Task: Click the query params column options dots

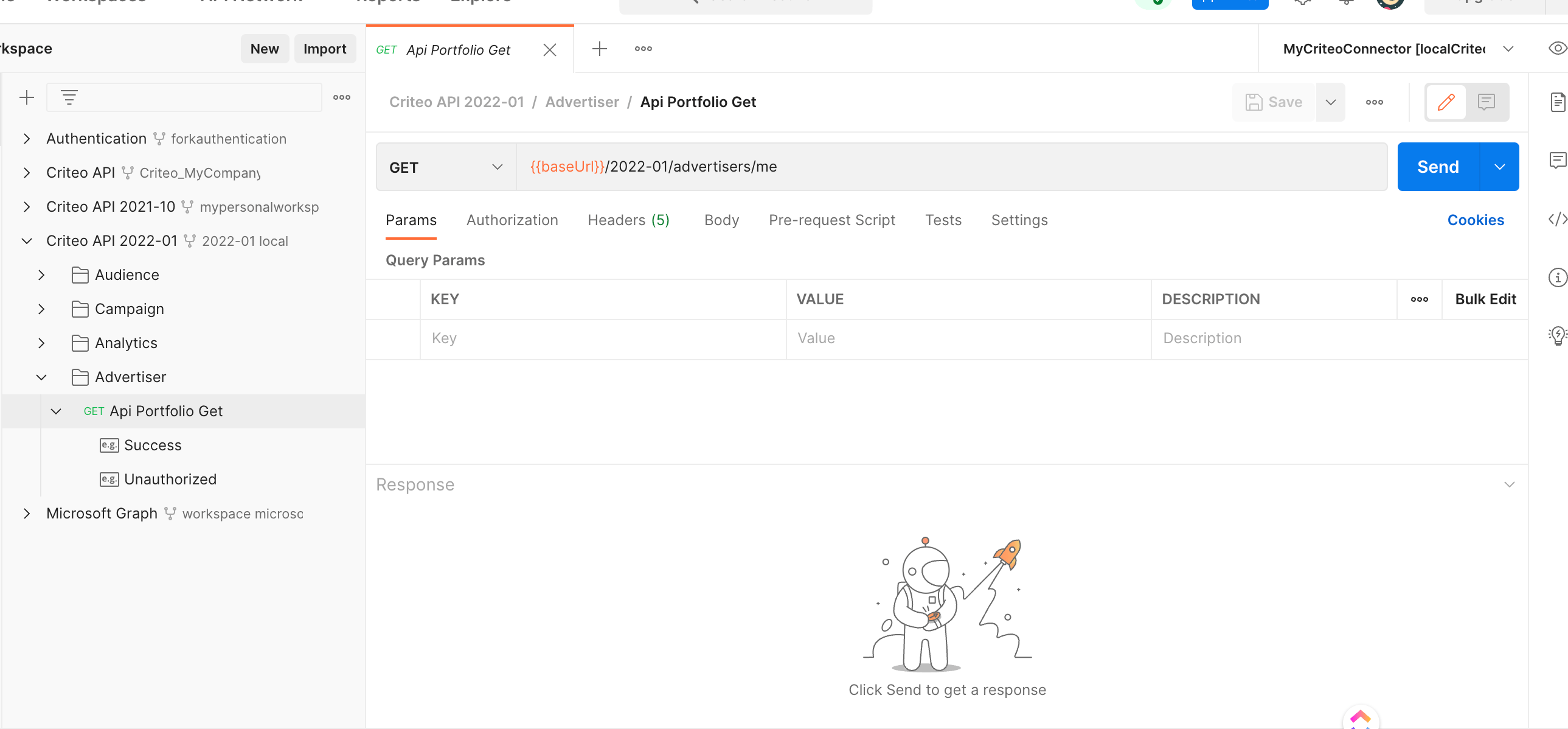Action: tap(1420, 299)
